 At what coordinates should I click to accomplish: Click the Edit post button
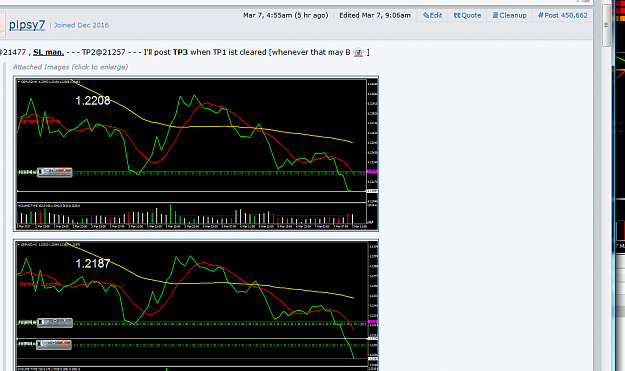coord(432,15)
